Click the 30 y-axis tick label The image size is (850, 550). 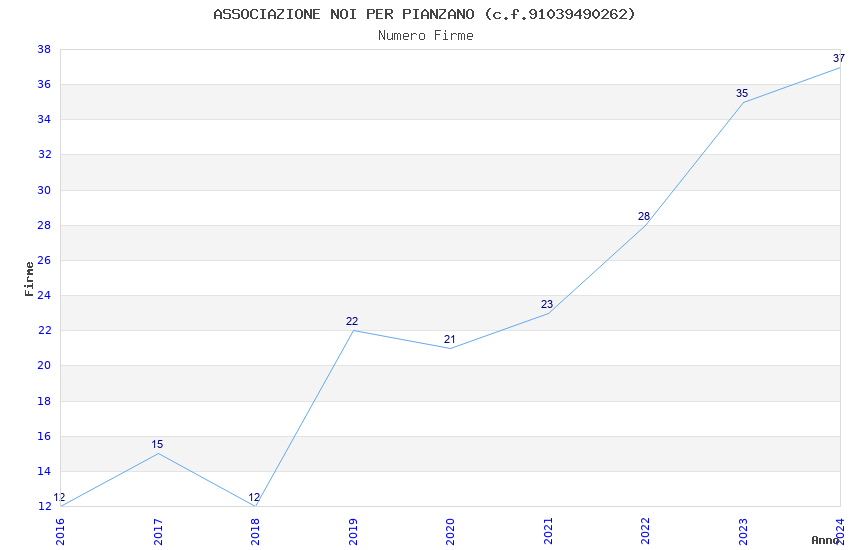point(44,190)
